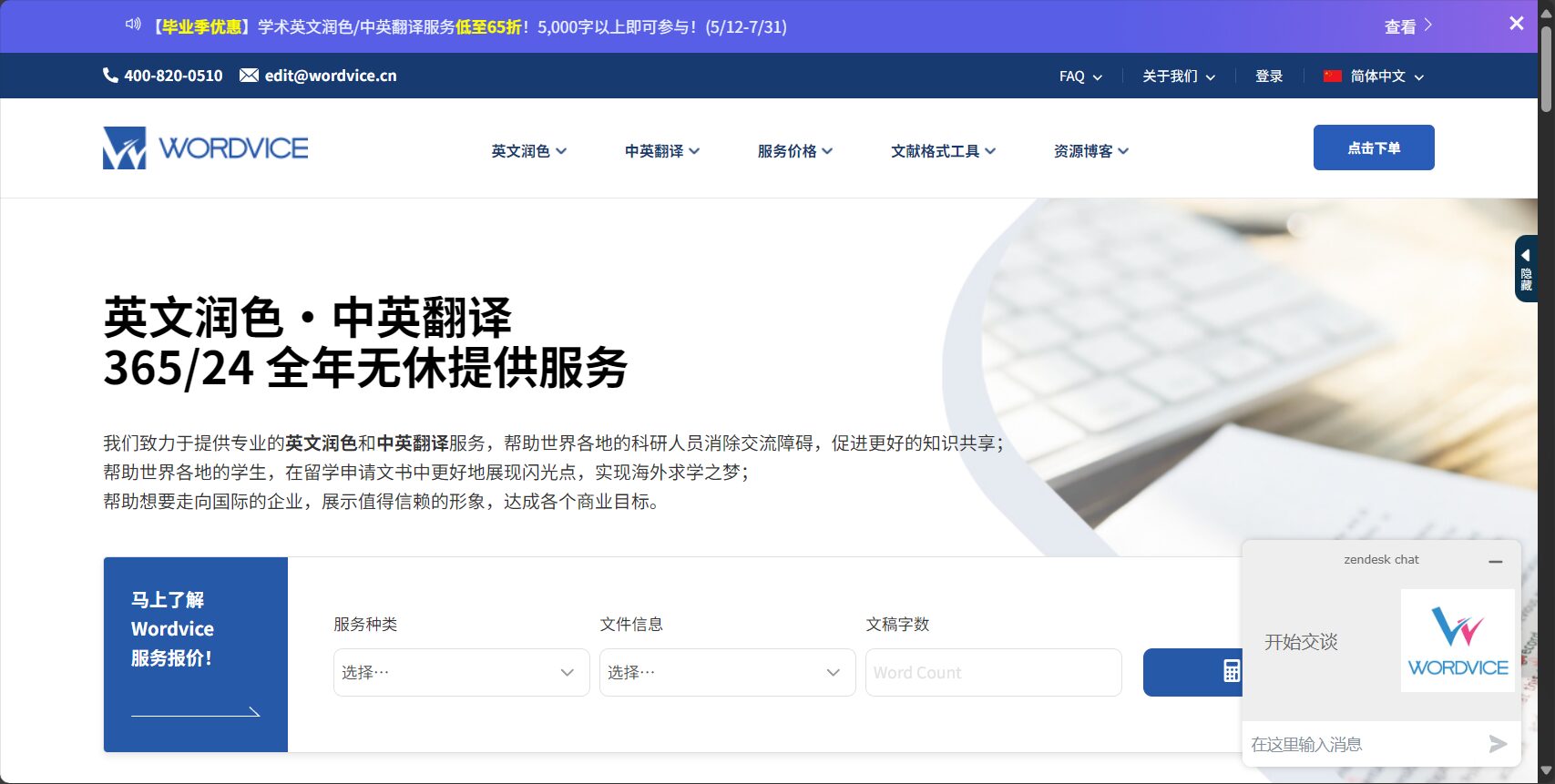
Task: Click the chat message input 在这里输入消息
Action: click(1362, 744)
